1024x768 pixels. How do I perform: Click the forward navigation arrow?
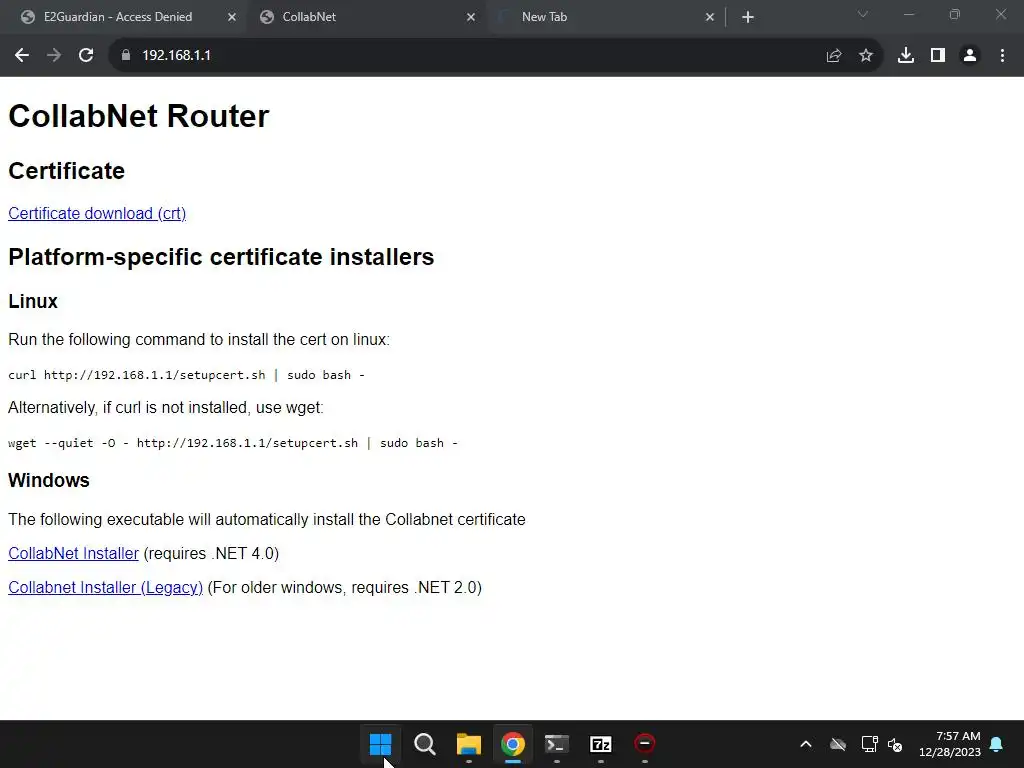[54, 56]
